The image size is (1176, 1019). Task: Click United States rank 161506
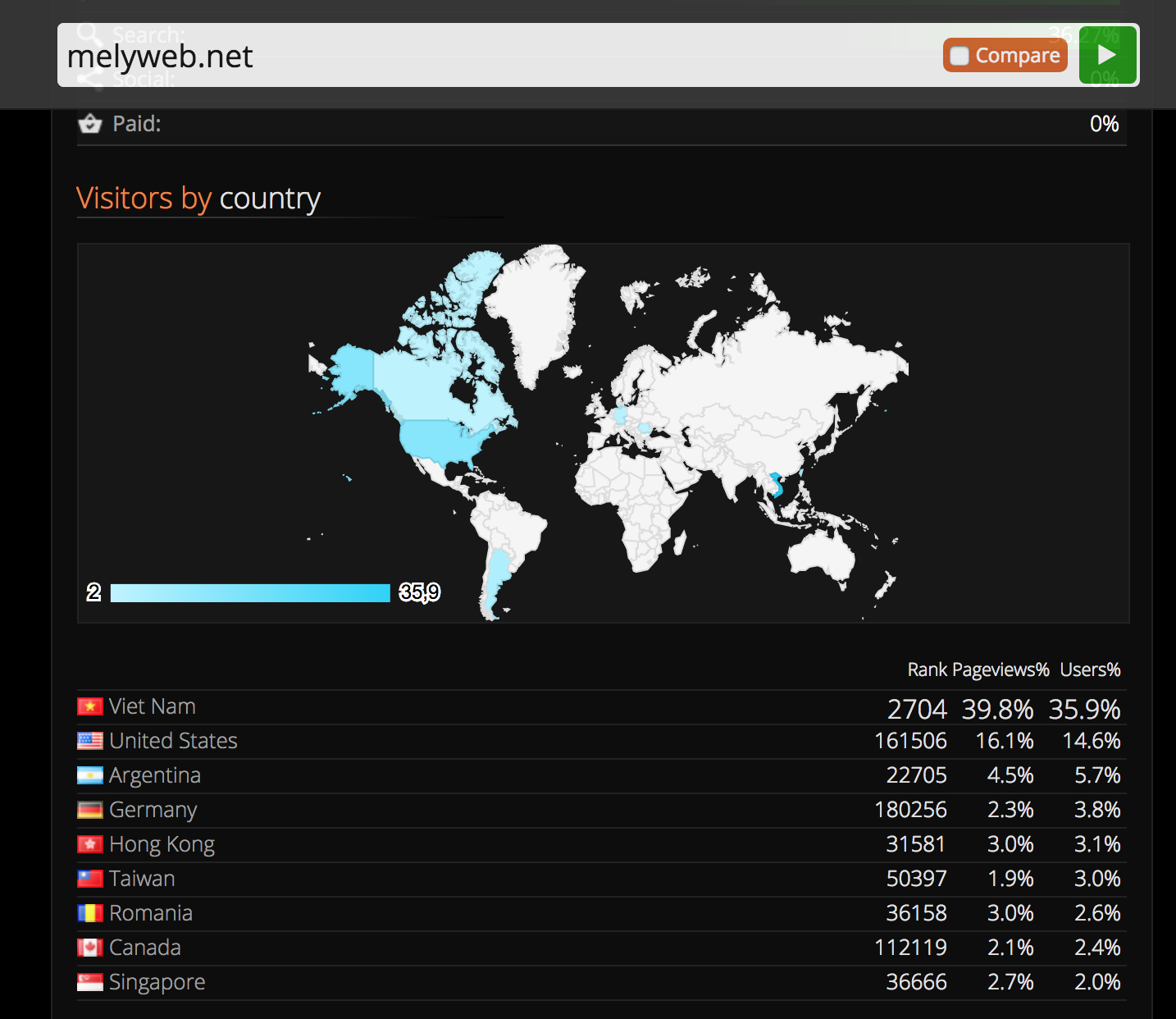[910, 741]
